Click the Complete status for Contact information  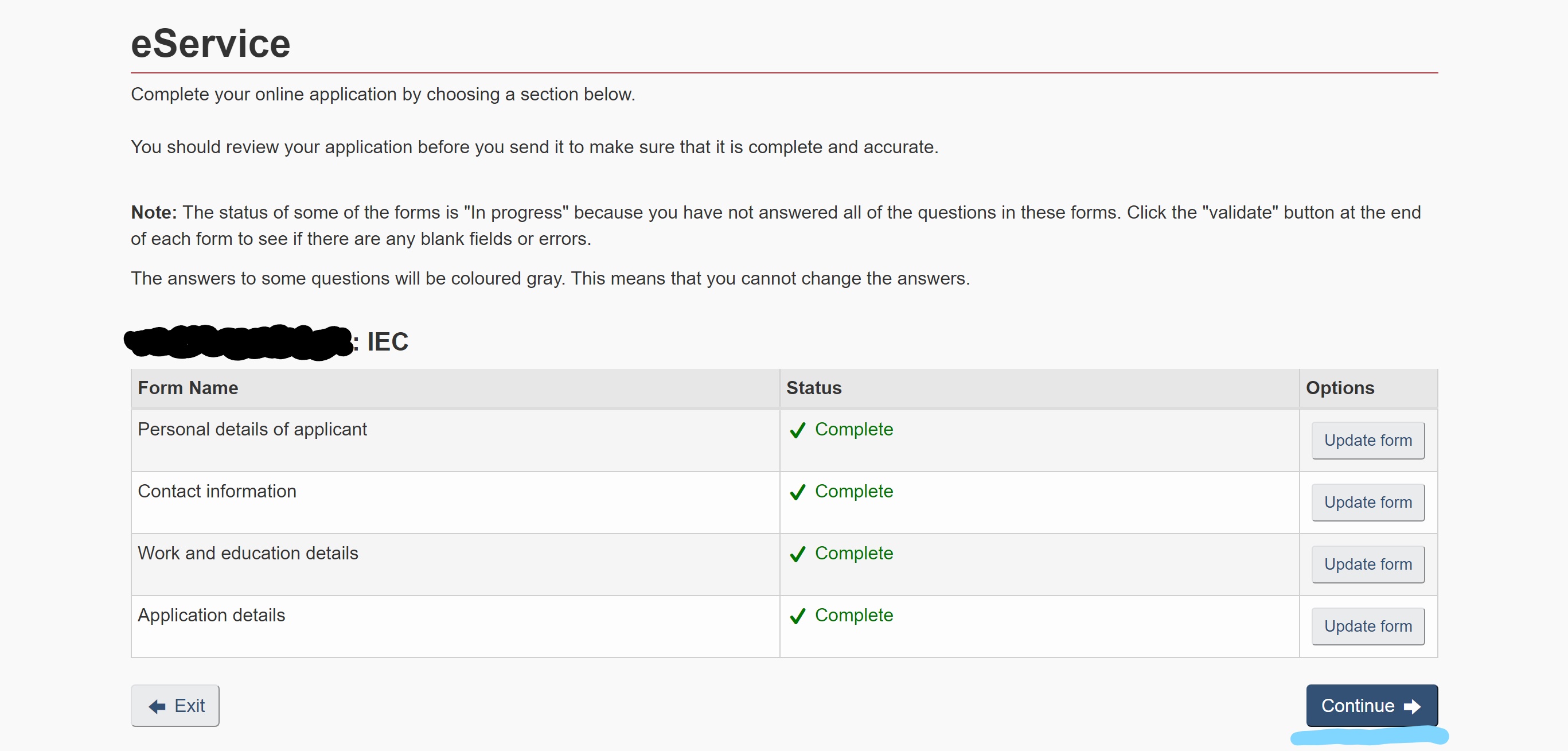pyautogui.click(x=853, y=491)
